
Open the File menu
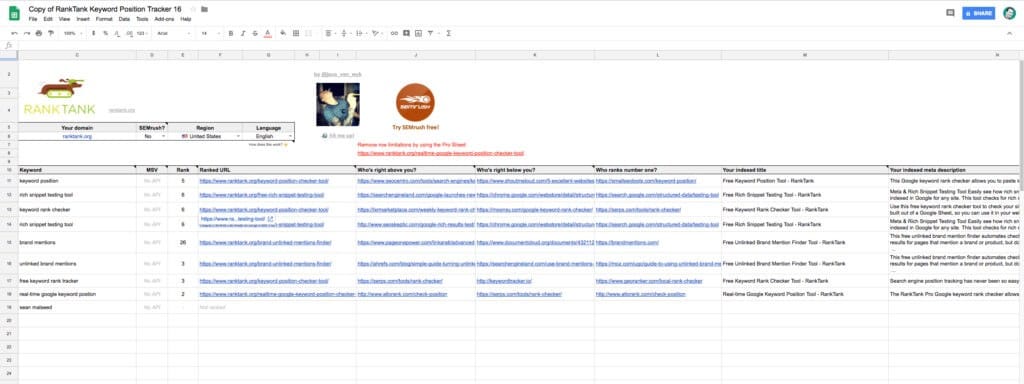click(33, 19)
